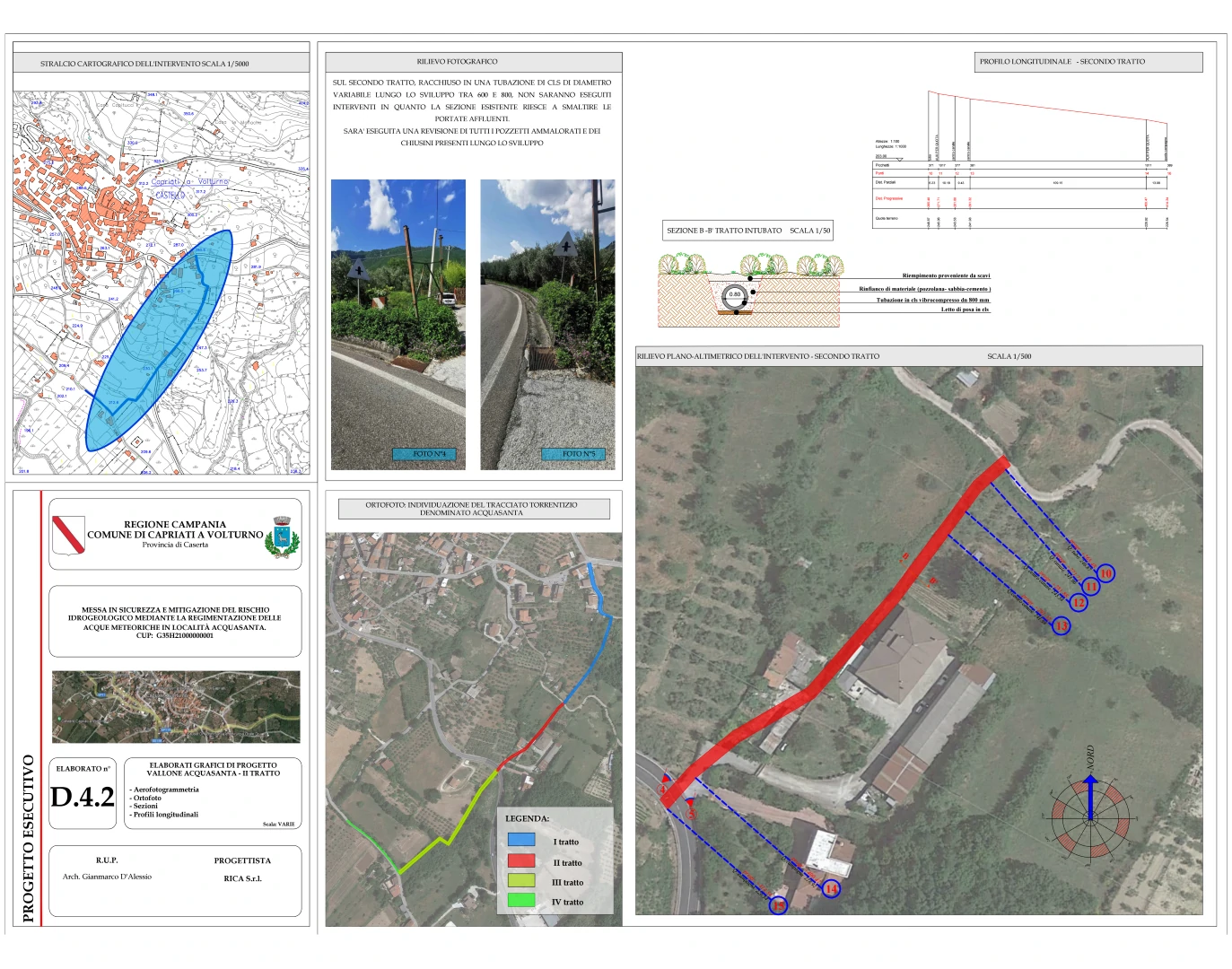Click the PROFILO LONGITUDINALE header box
This screenshot has height=969, width=1232.
(1088, 62)
